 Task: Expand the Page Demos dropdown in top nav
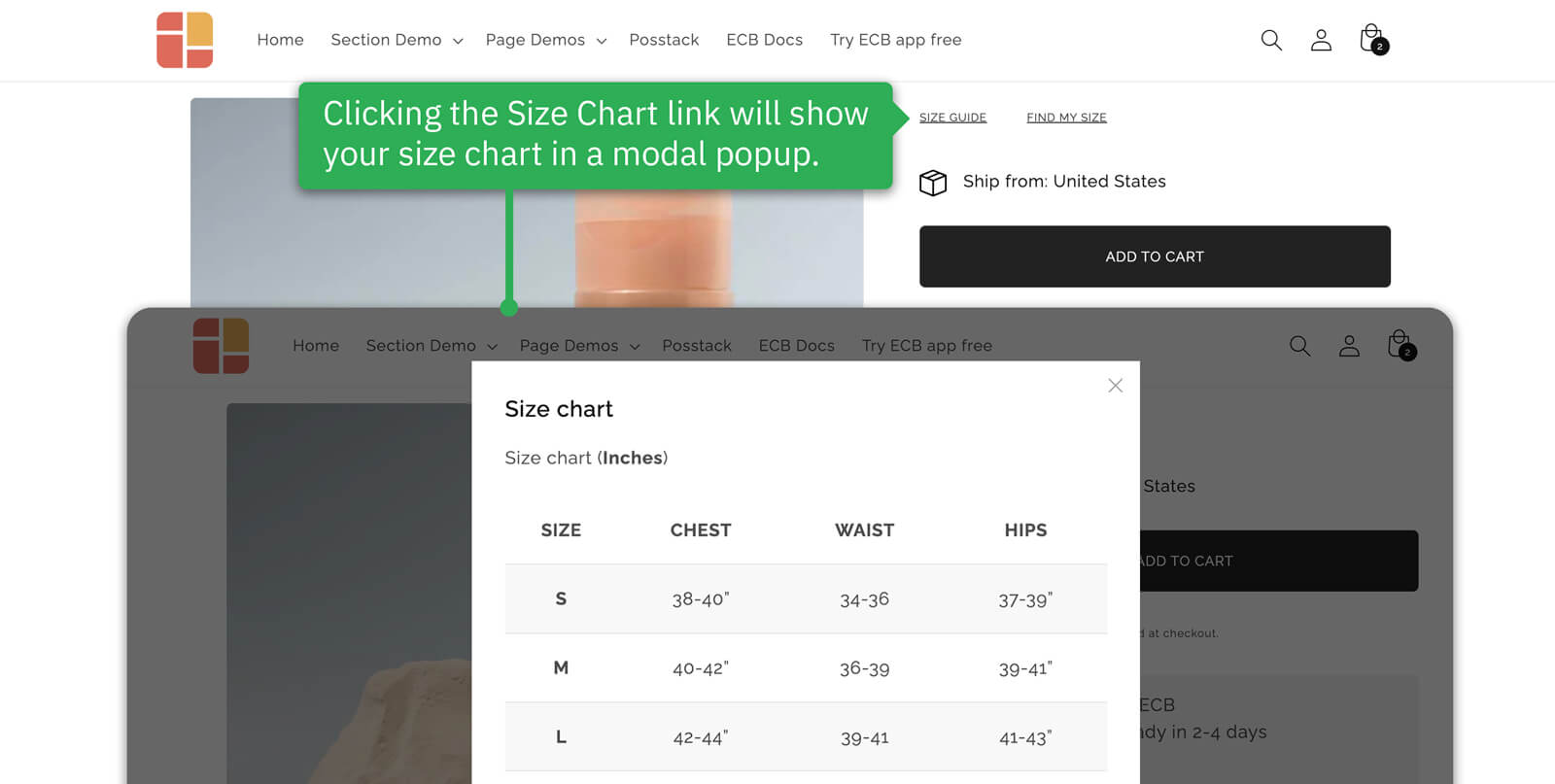coord(545,40)
